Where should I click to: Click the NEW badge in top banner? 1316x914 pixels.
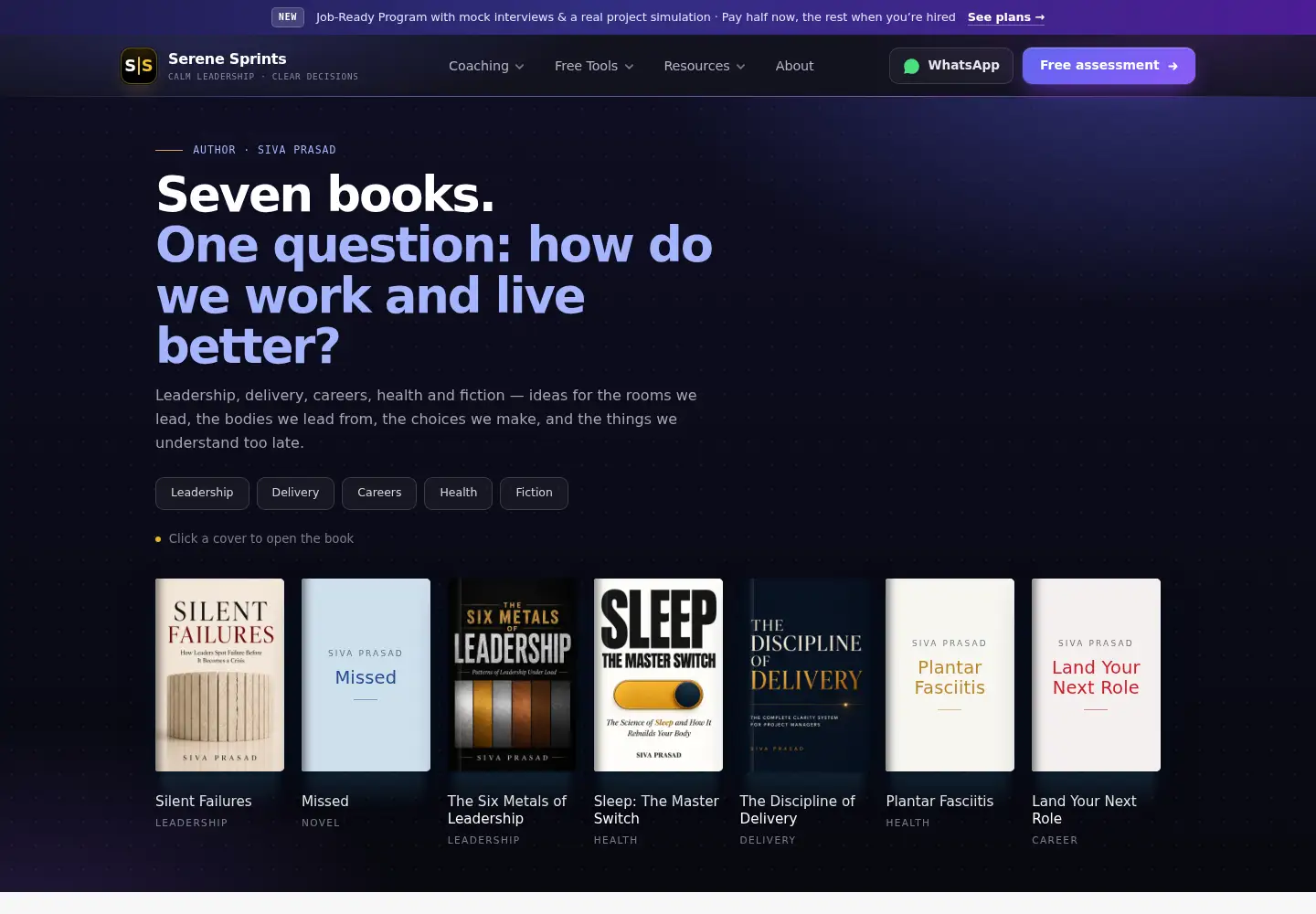point(288,17)
